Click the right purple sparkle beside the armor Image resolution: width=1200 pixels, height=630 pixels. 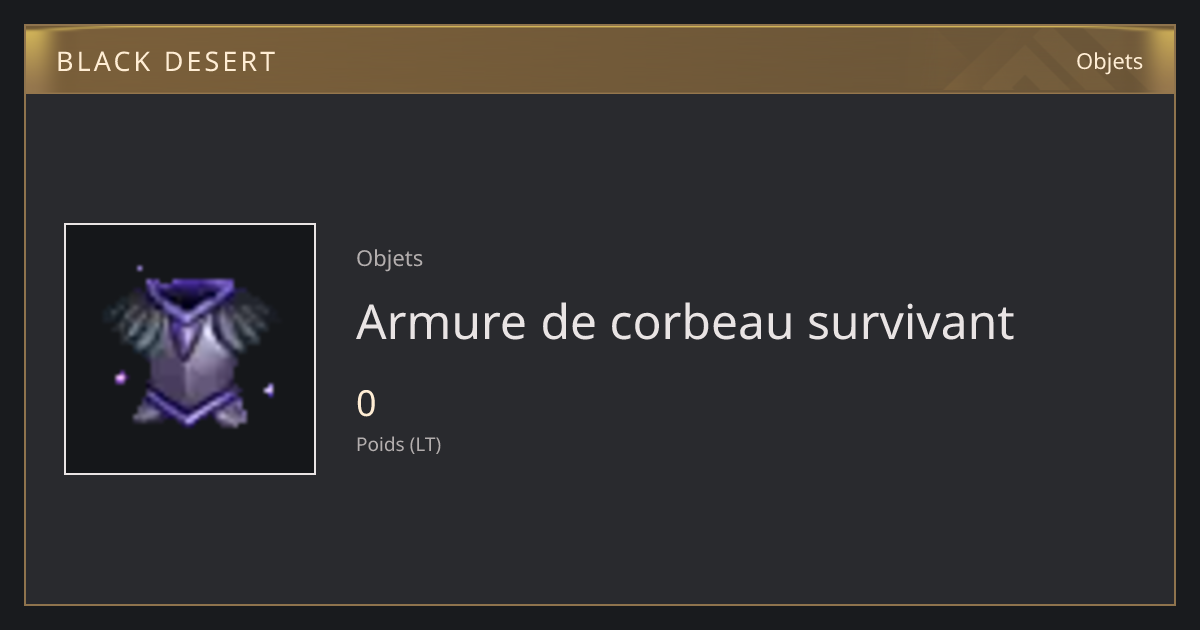268,390
